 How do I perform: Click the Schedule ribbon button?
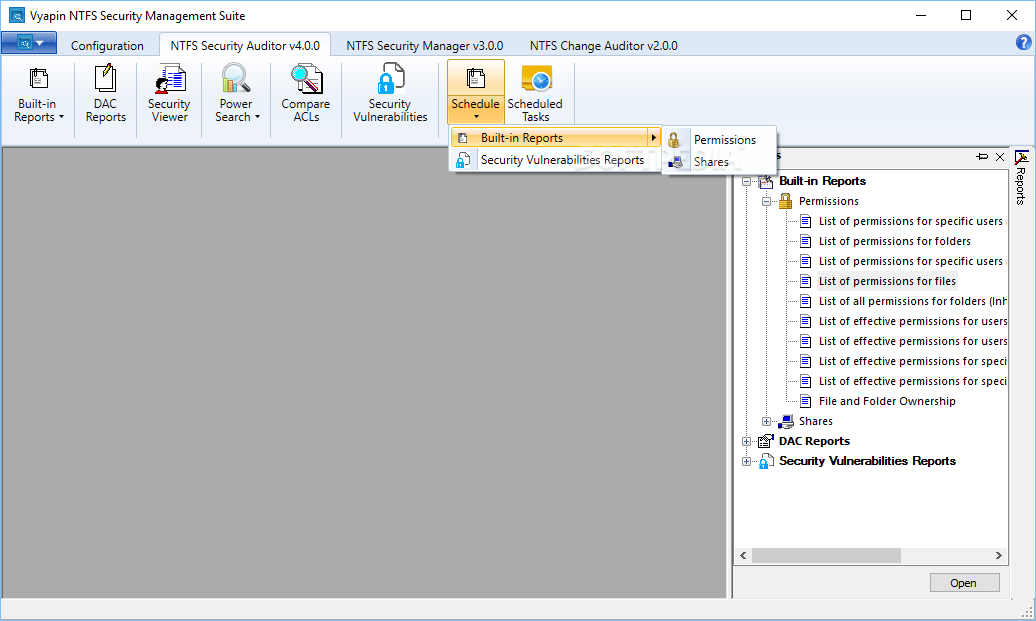pyautogui.click(x=476, y=91)
